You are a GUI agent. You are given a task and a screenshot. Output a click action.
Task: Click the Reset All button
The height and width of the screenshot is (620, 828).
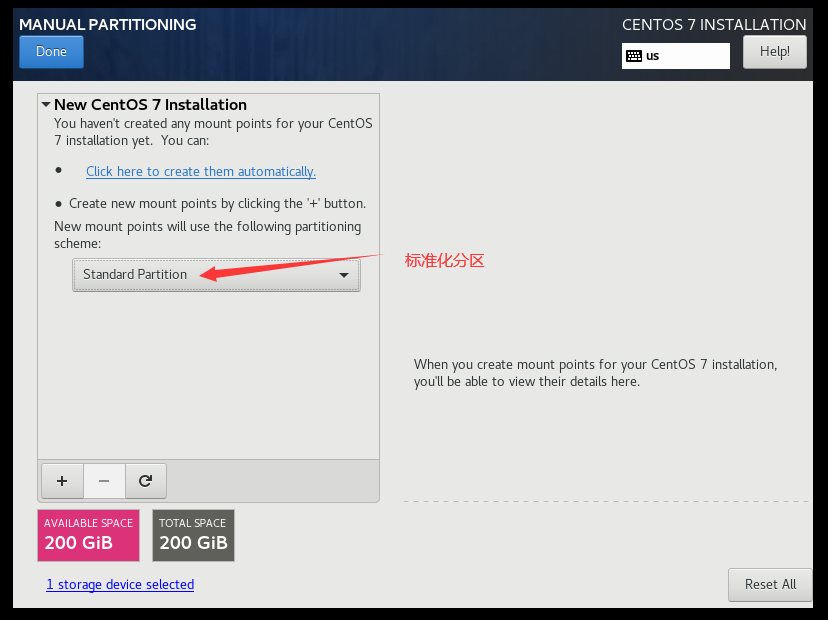[x=770, y=585]
